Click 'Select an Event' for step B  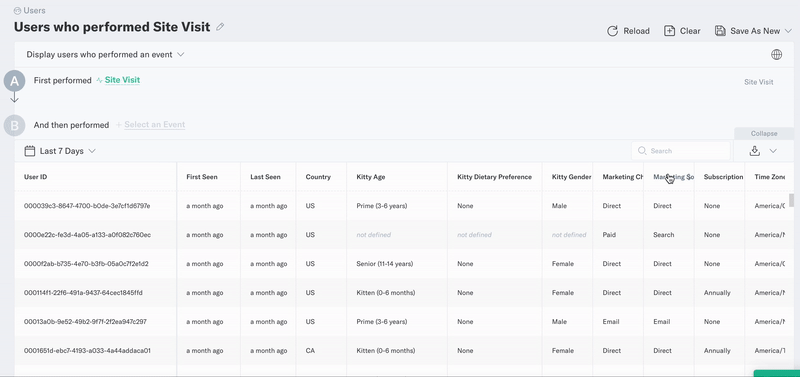[x=155, y=124]
